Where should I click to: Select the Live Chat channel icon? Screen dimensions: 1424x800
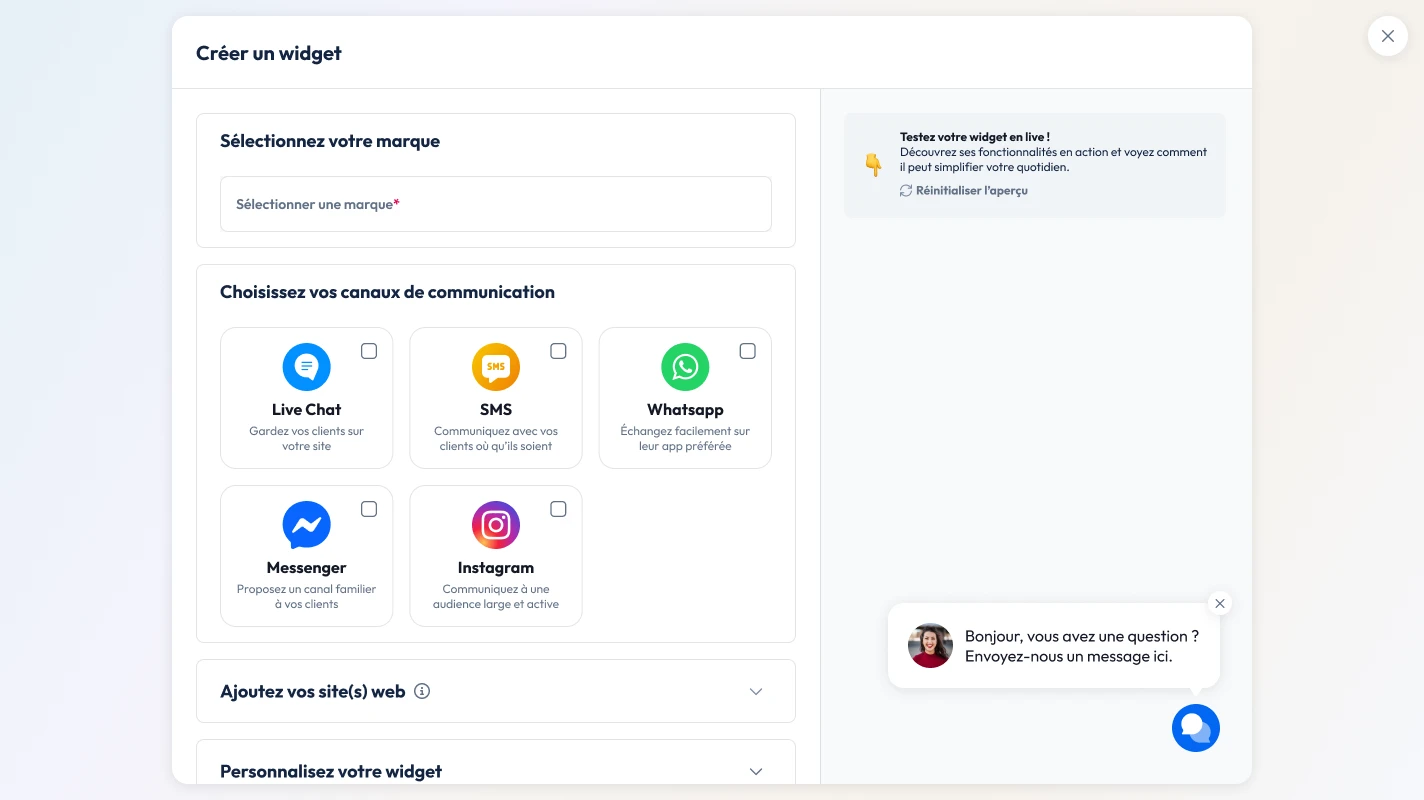(x=306, y=366)
